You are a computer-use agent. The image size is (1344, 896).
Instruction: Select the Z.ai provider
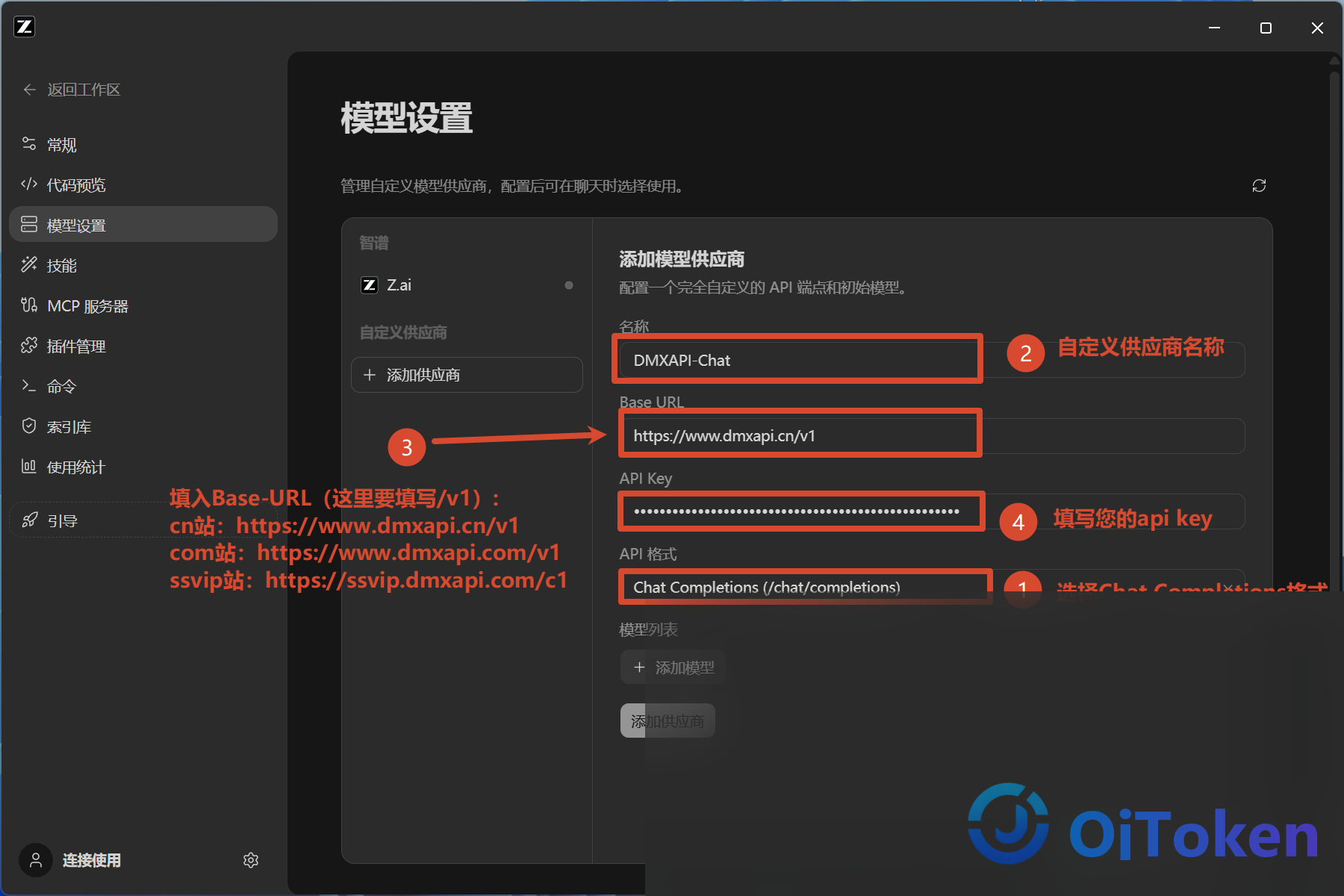point(467,285)
